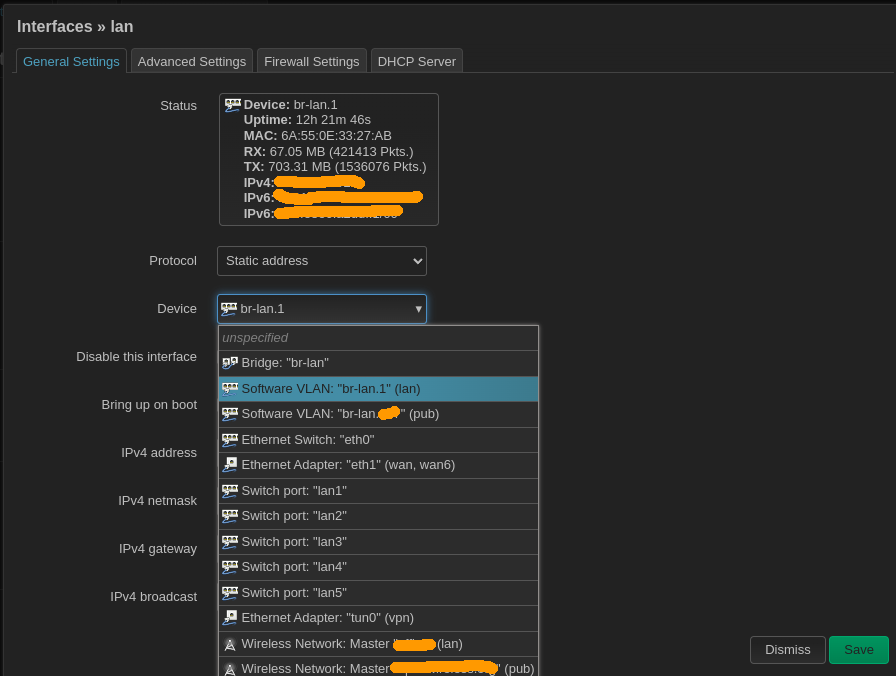
Task: Click the Software VLAN "br-lan.1" icon
Action: (230, 388)
